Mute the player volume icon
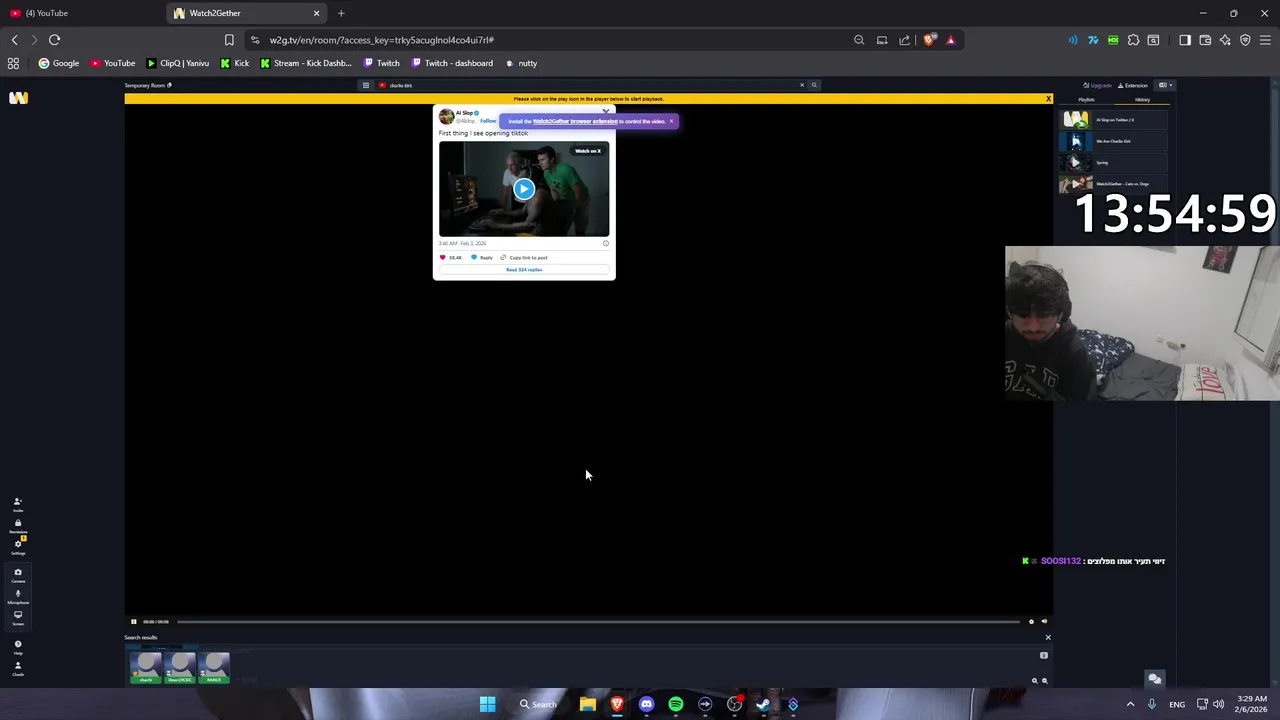The image size is (1280, 720). [1044, 622]
